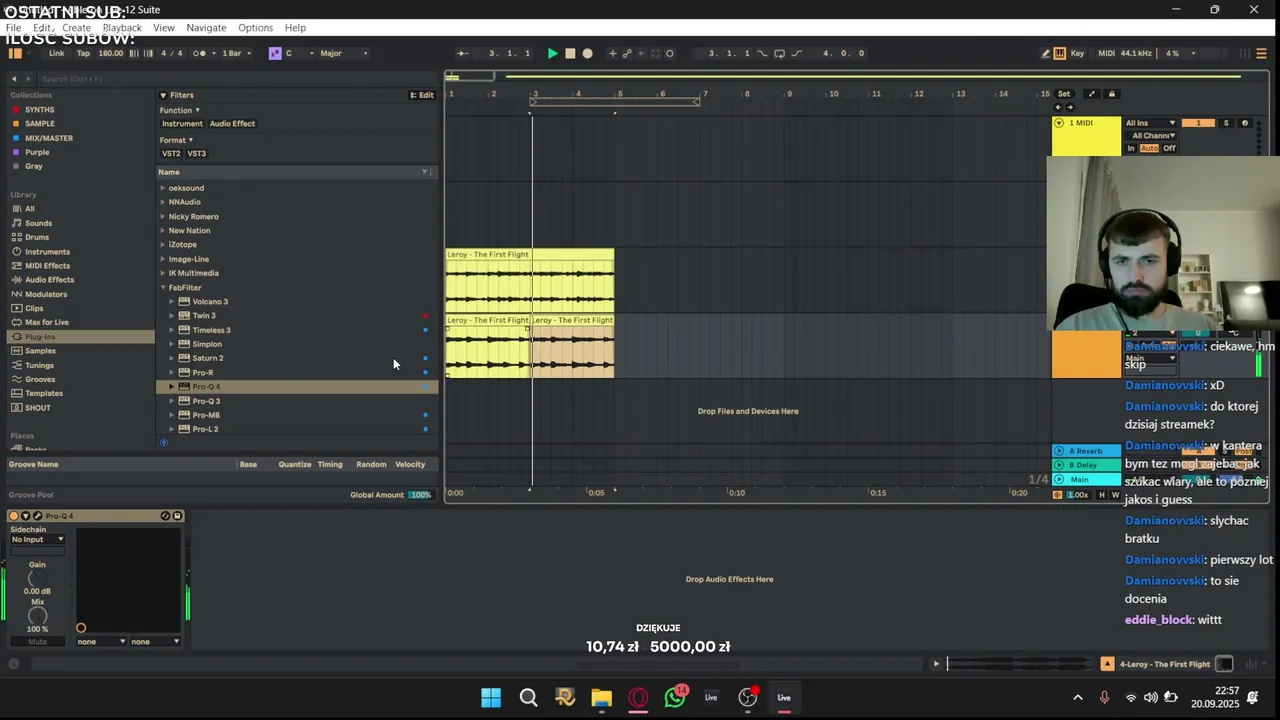The height and width of the screenshot is (720, 1280).
Task: Click the Key map mode button
Action: point(1077,53)
